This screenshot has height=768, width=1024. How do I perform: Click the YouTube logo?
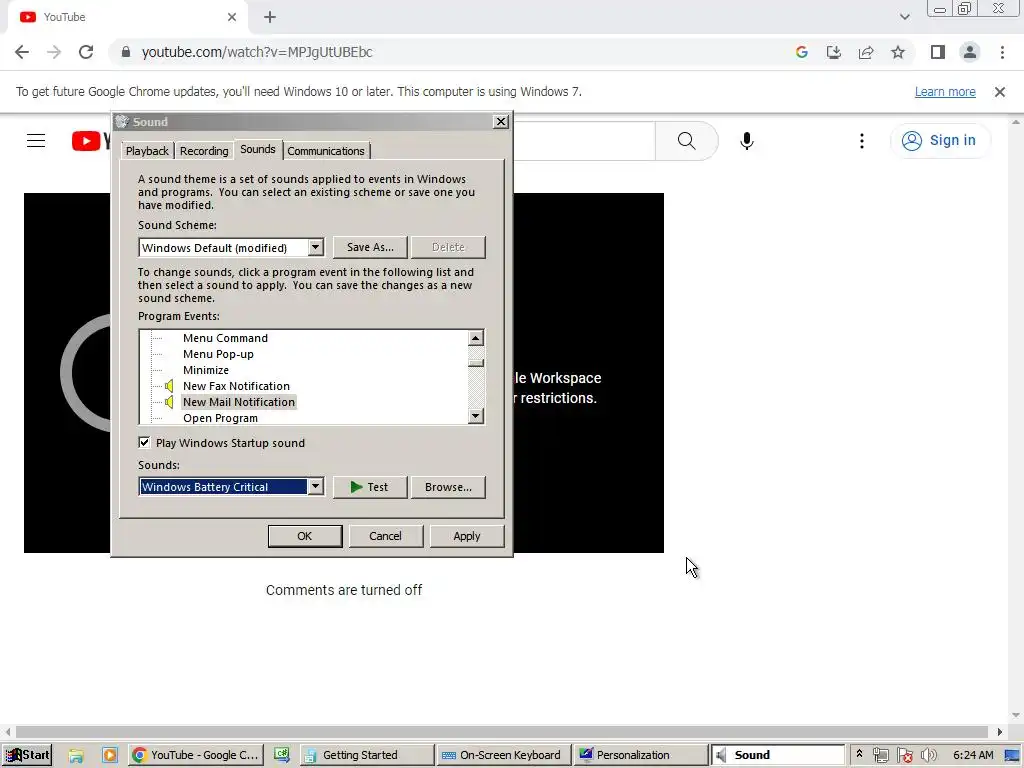pyautogui.click(x=91, y=140)
